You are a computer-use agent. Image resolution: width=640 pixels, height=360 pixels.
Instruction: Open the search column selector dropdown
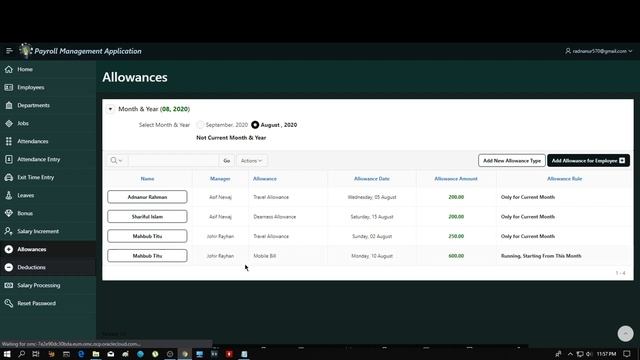coord(116,160)
